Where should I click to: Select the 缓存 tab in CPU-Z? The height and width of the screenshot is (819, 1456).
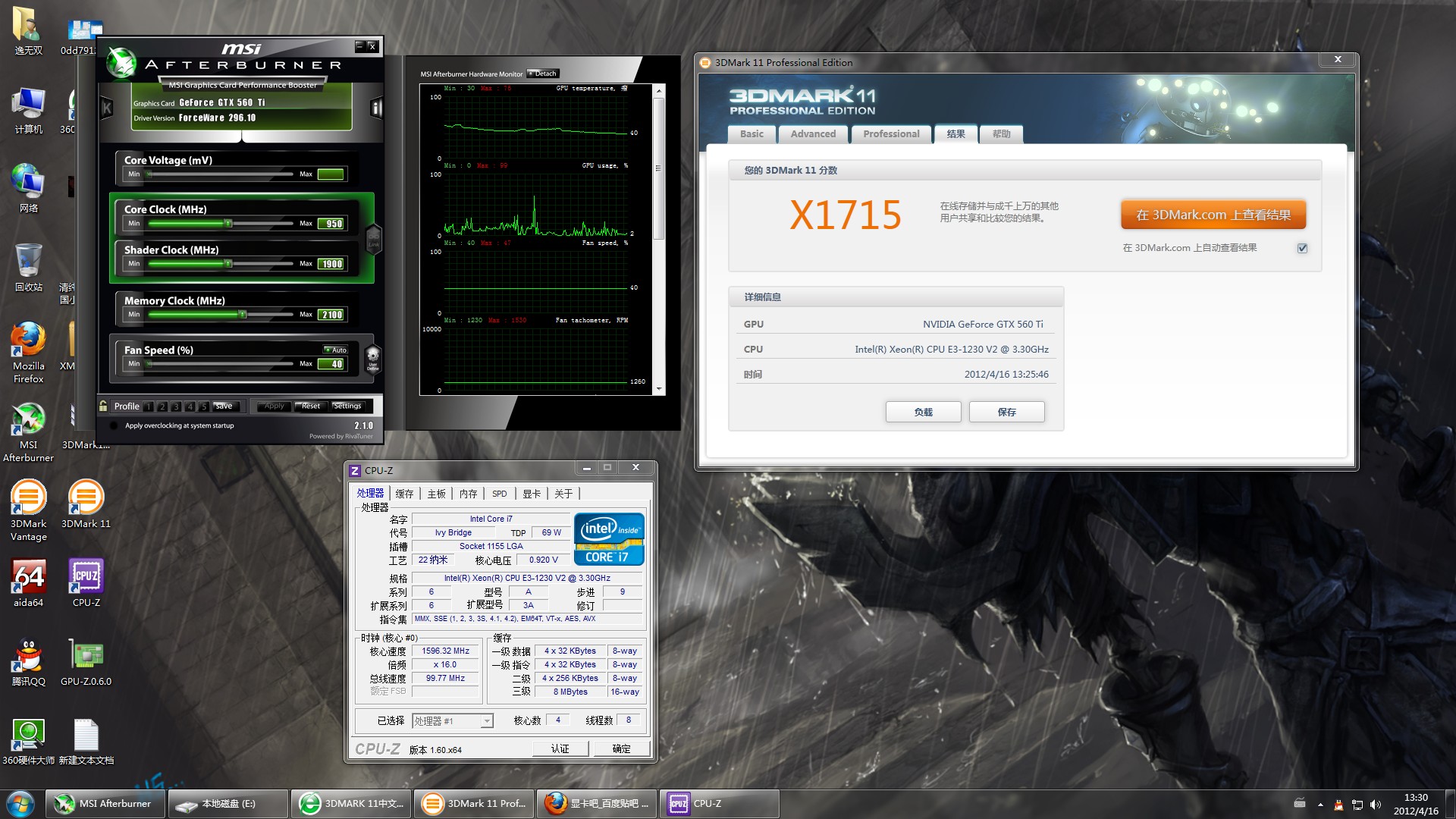point(404,494)
